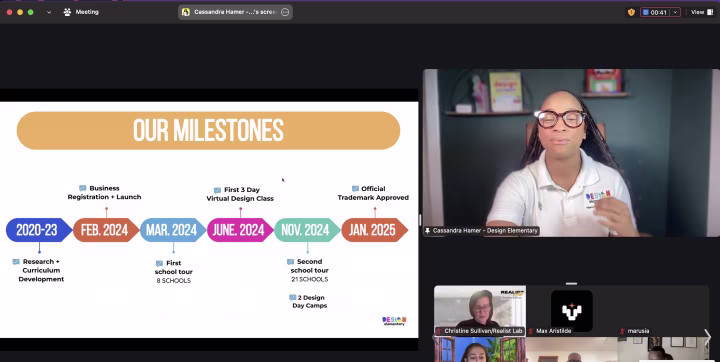Image resolution: width=720 pixels, height=362 pixels.
Task: Go to previous page of participant thumbnails
Action: tap(435, 337)
